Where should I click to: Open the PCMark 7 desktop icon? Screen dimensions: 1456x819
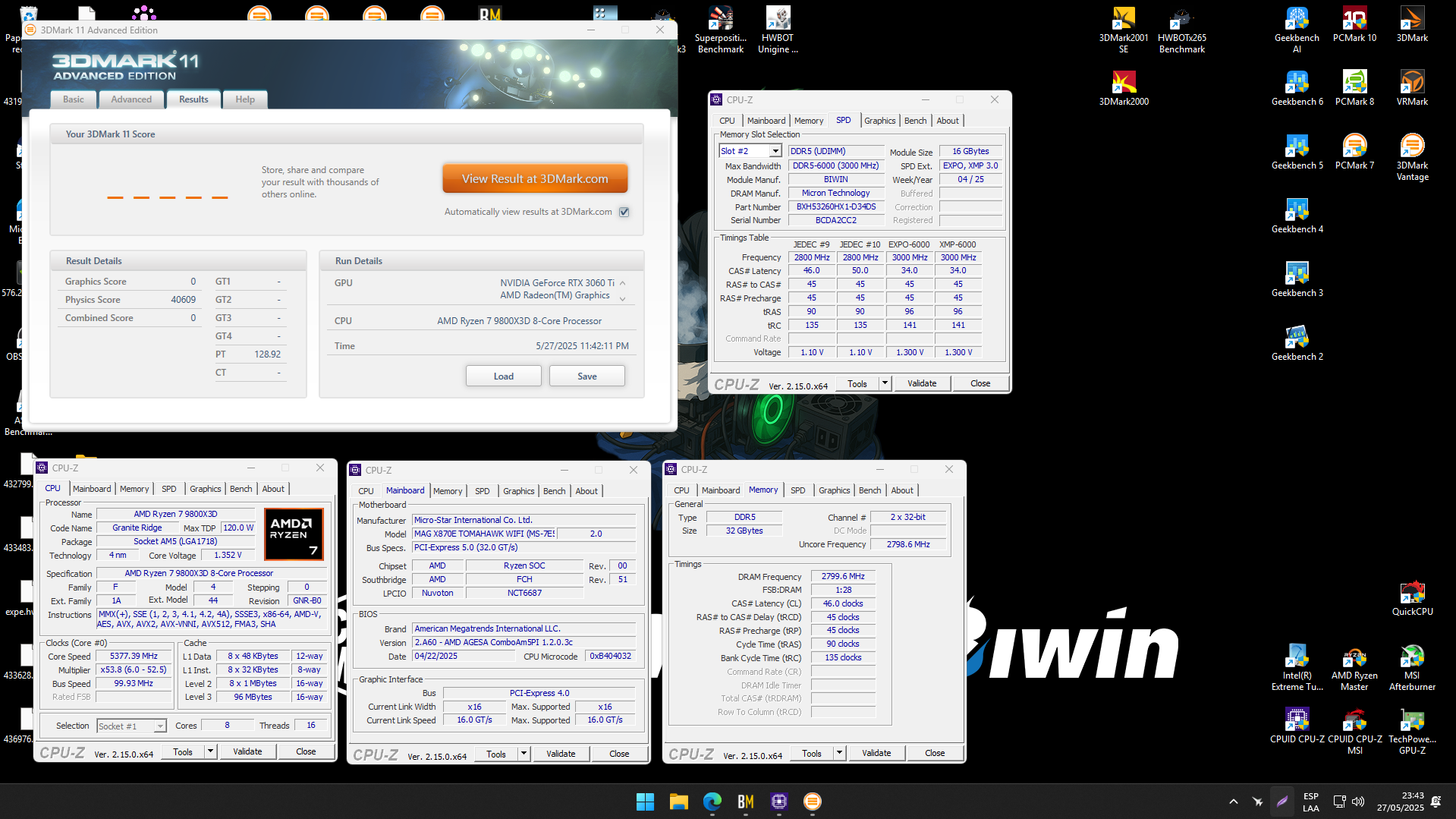click(1354, 152)
